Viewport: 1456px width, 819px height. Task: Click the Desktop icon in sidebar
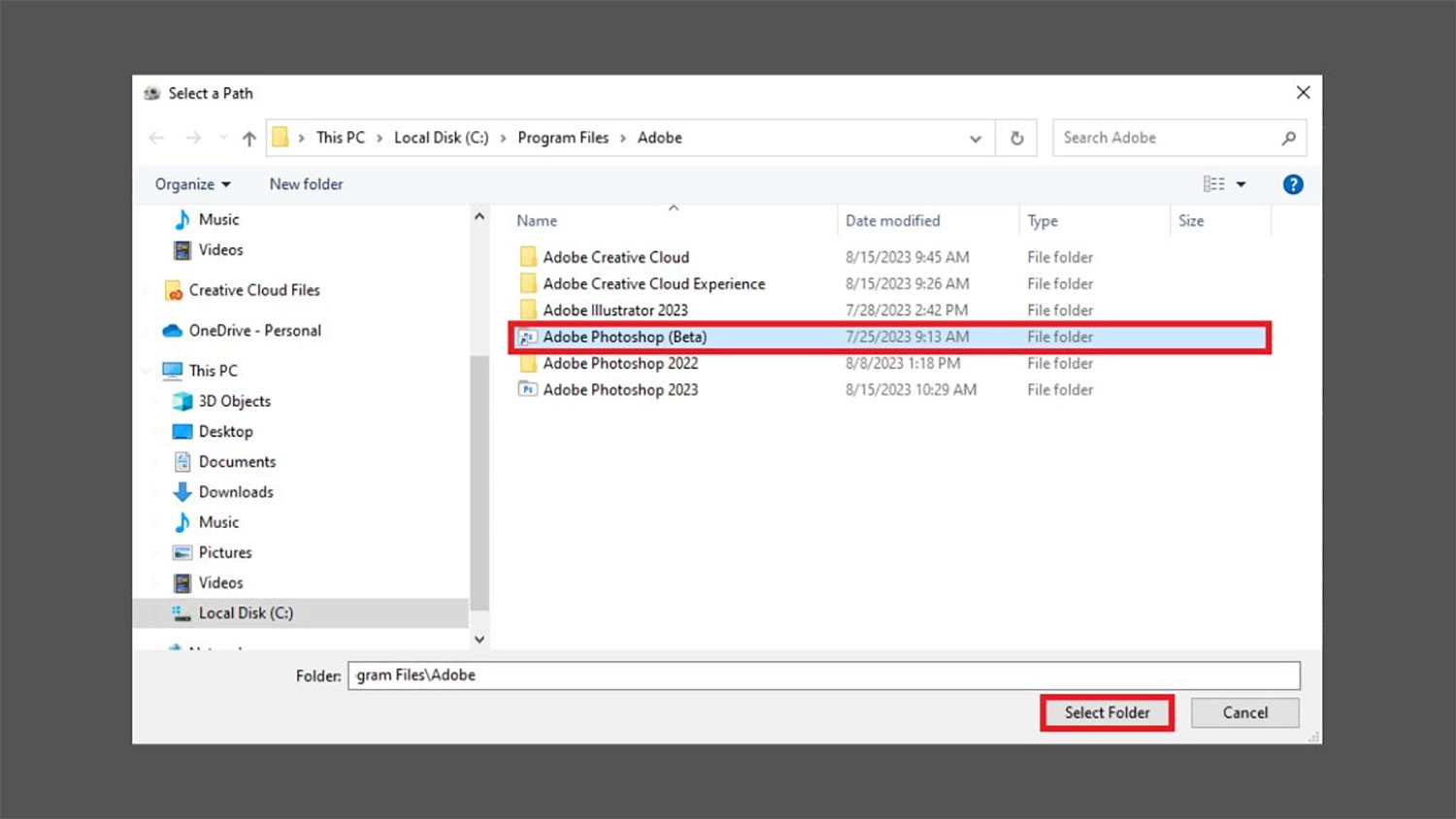coord(182,431)
